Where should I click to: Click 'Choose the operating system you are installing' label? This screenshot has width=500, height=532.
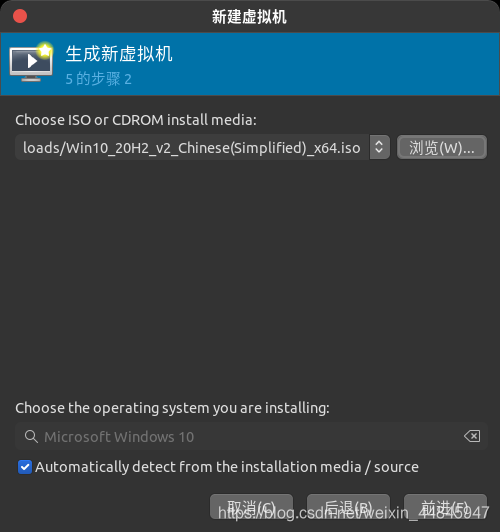point(172,408)
